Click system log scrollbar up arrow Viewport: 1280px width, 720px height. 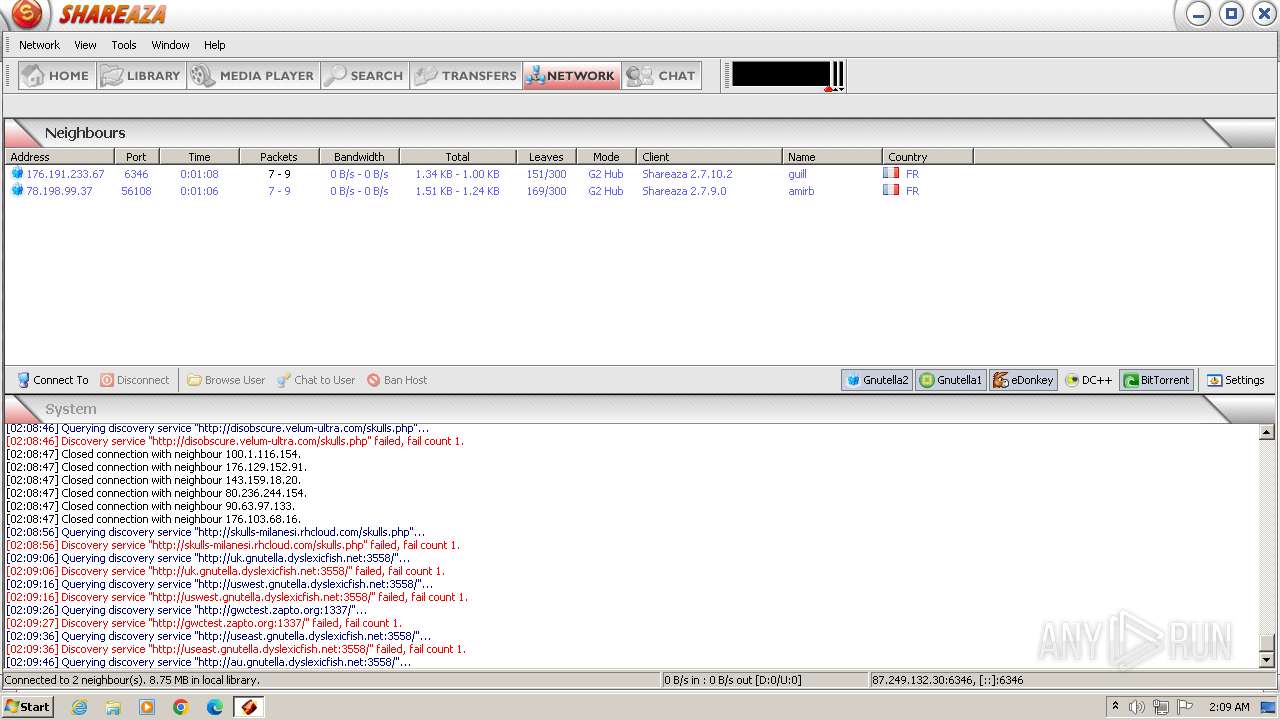point(1267,432)
